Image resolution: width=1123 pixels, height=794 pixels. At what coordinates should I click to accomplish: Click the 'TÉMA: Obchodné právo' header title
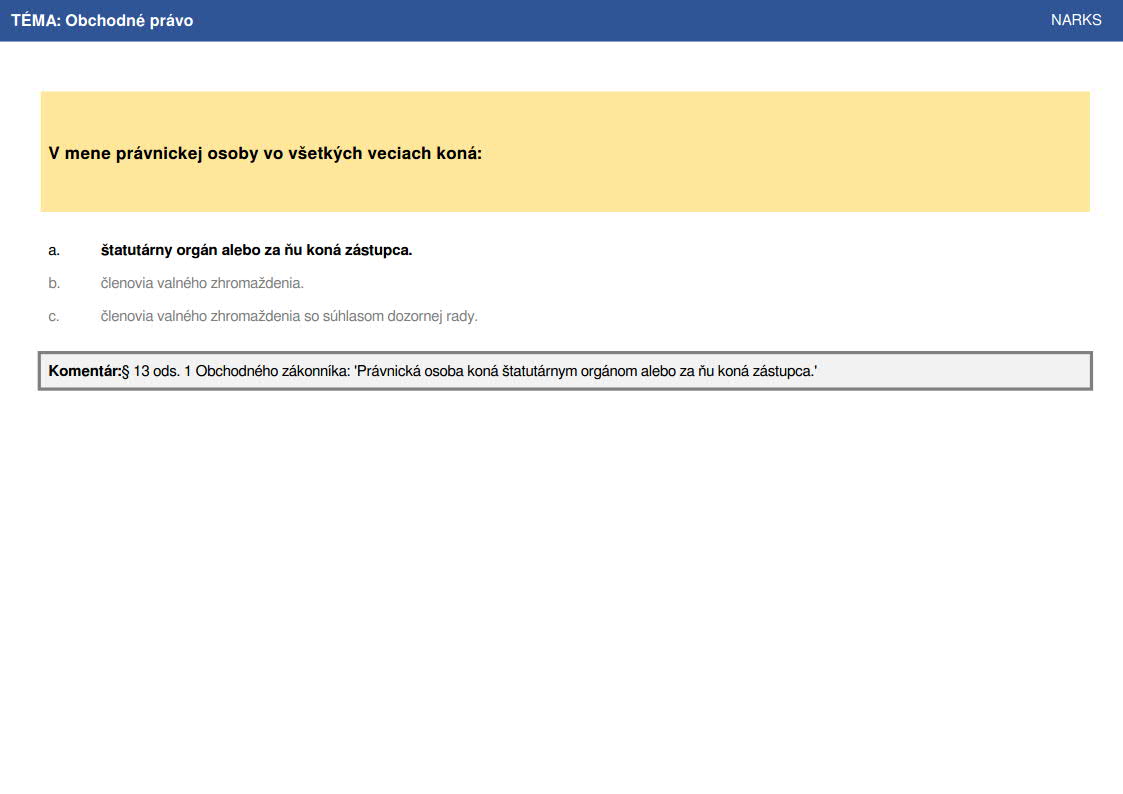[102, 20]
